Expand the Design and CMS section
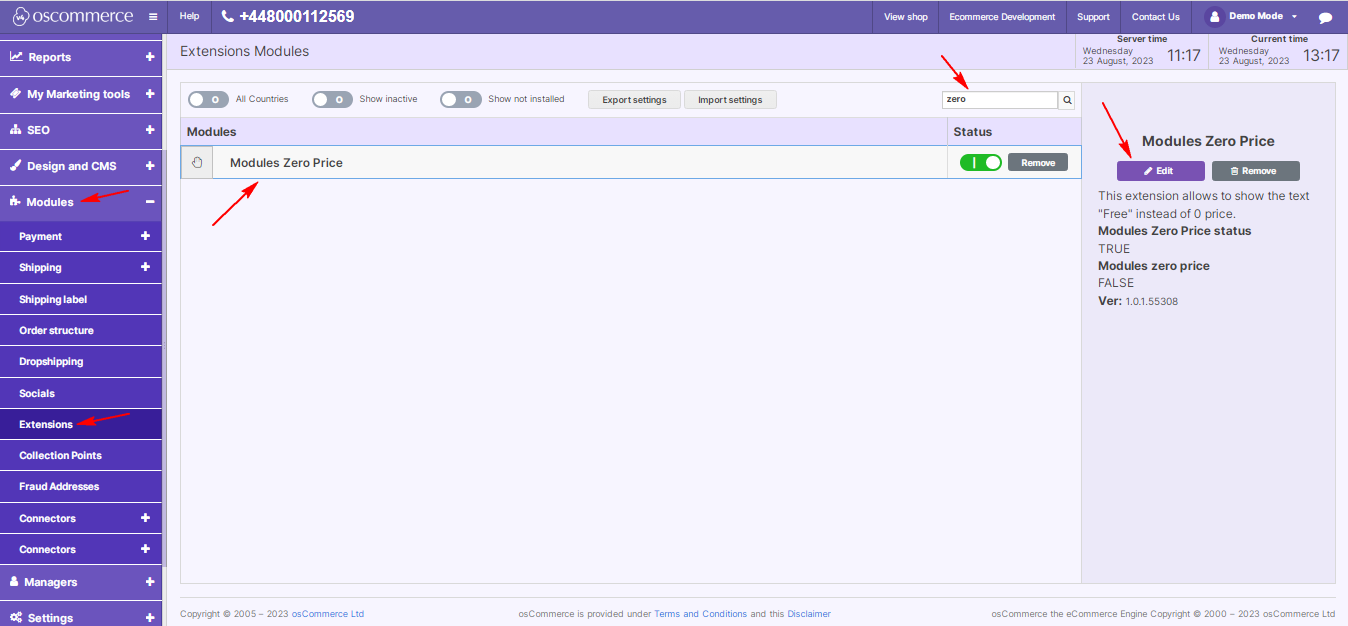1348x626 pixels. tap(150, 166)
